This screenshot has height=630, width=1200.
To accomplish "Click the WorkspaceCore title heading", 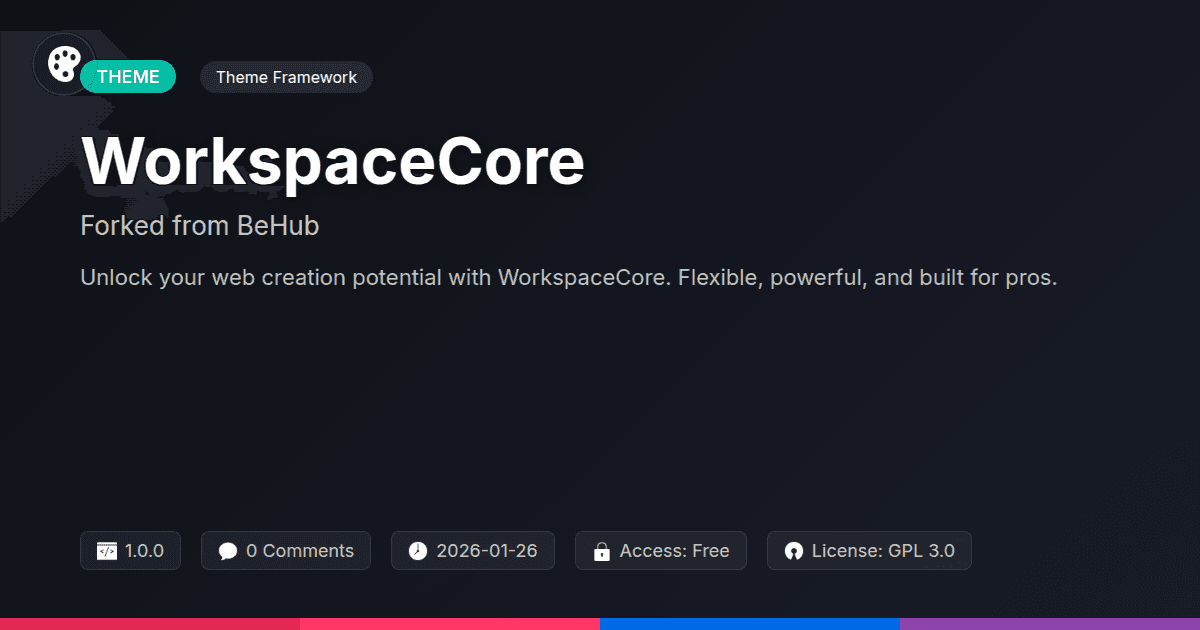I will click(x=332, y=160).
